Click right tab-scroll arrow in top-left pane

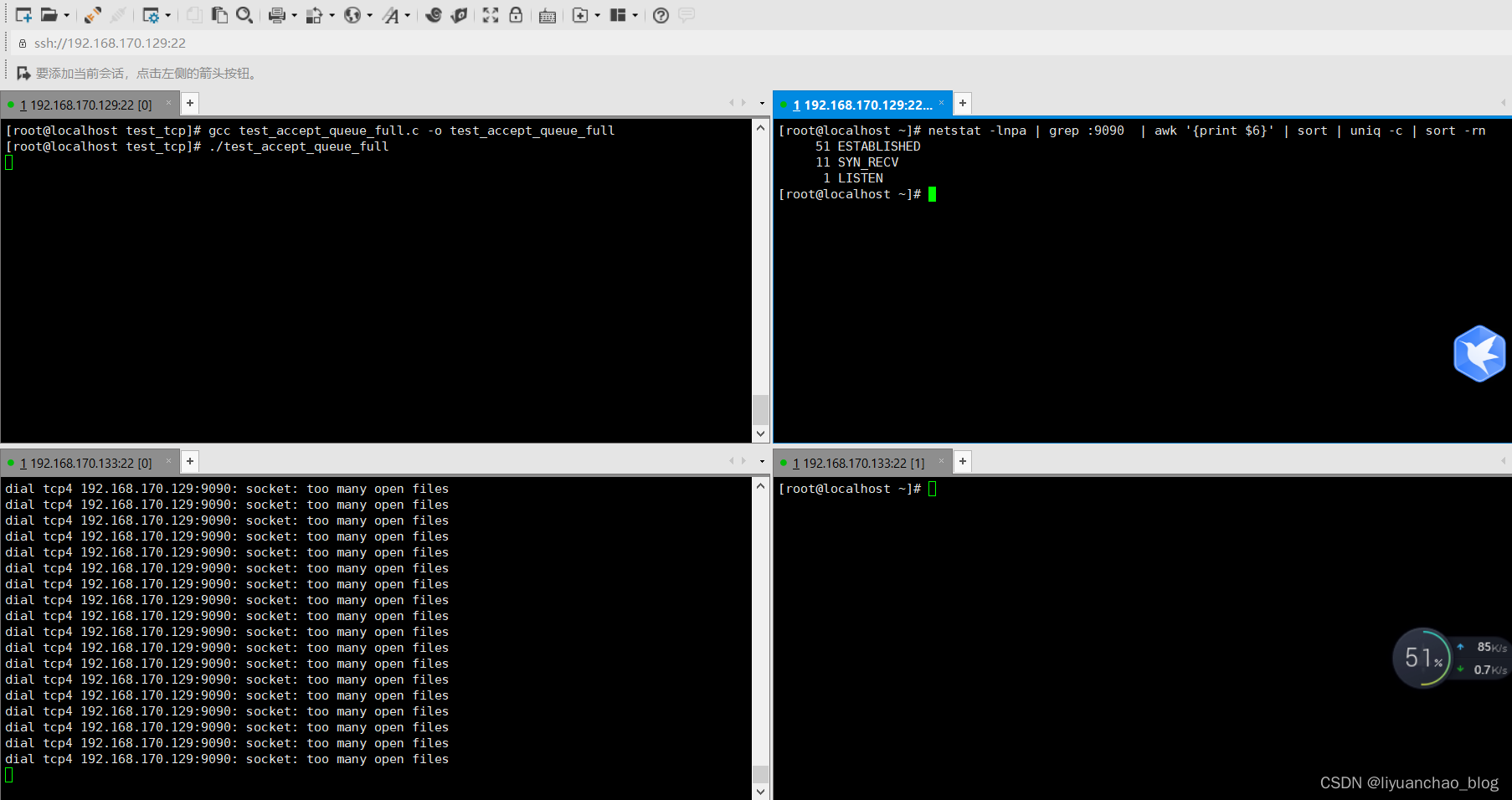coord(743,103)
